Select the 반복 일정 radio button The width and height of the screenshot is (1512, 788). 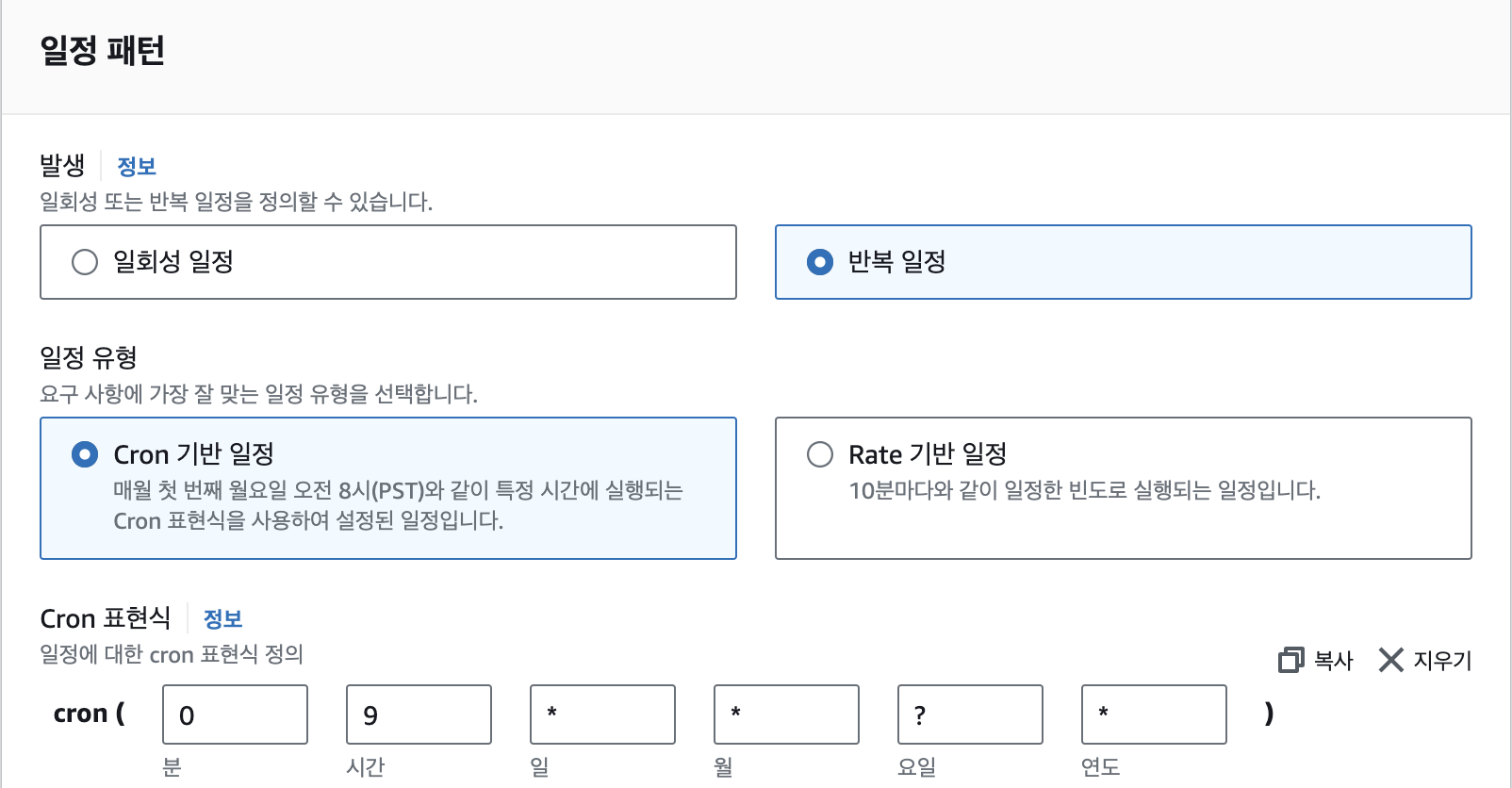820,262
